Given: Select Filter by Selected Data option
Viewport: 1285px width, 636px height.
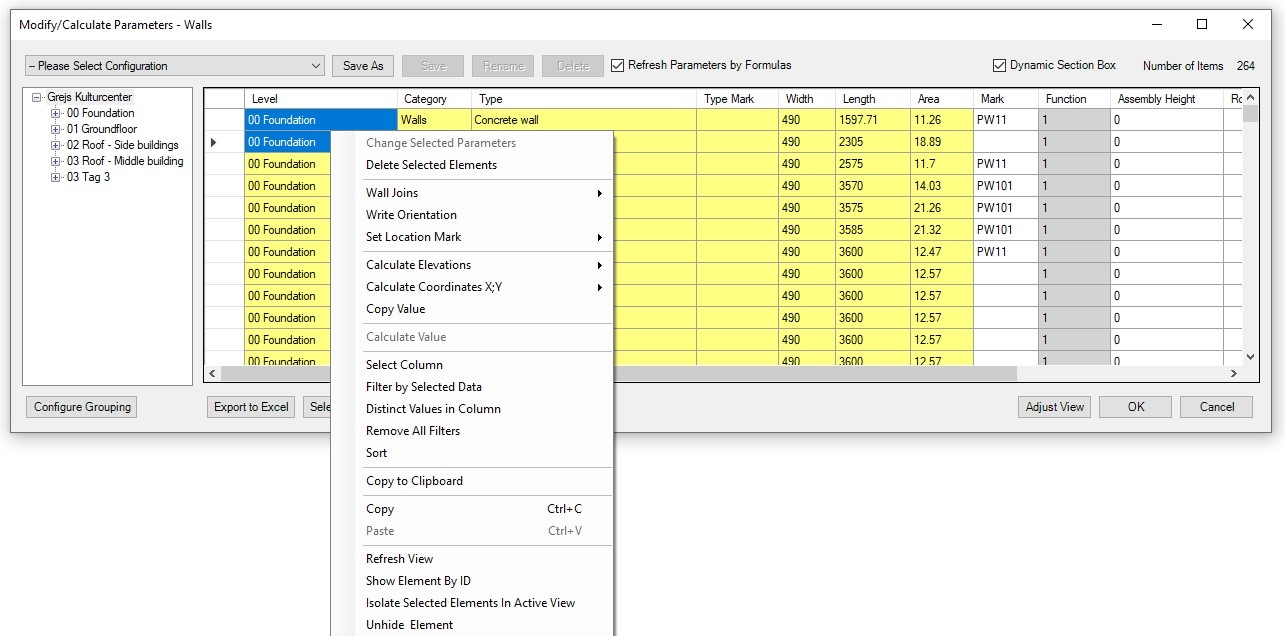Looking at the screenshot, I should coord(423,387).
